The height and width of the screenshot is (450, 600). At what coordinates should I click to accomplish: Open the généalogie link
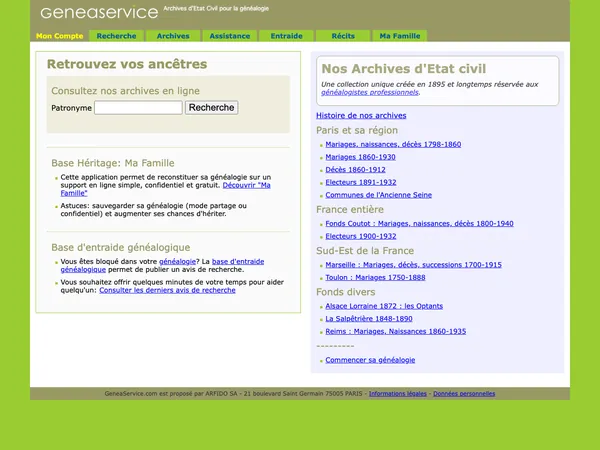tap(177, 261)
